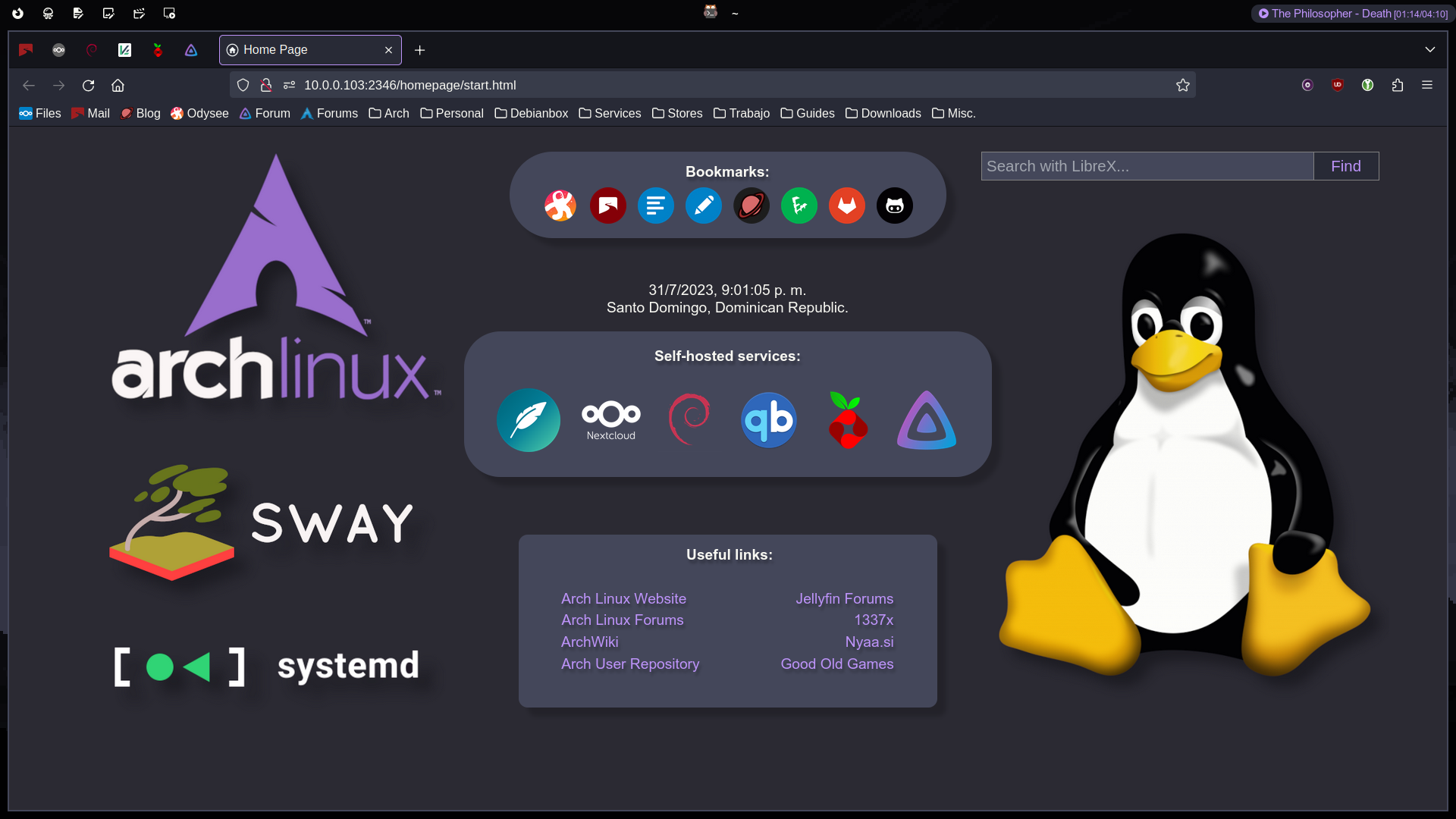Screen dimensions: 1456x819
Task: Open the Odysee astronaut icon in Bookmarks panel
Action: [560, 206]
